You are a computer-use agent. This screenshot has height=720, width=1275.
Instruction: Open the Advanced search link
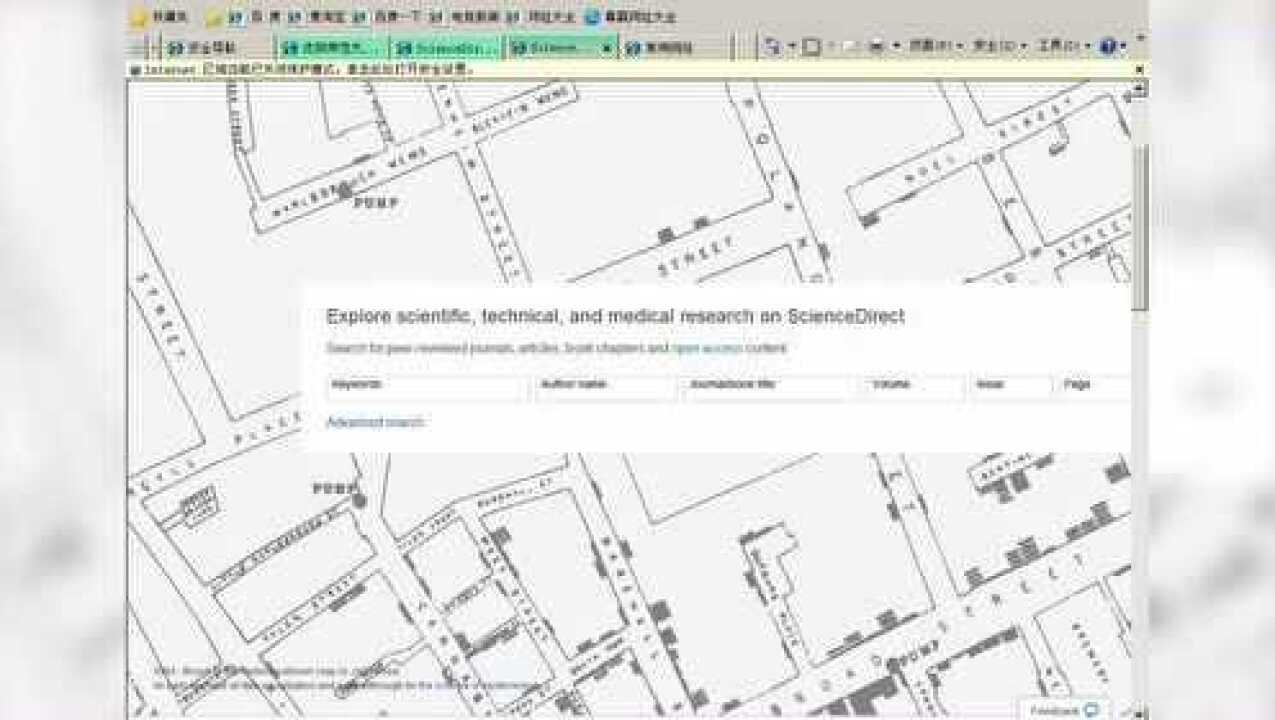pyautogui.click(x=375, y=422)
